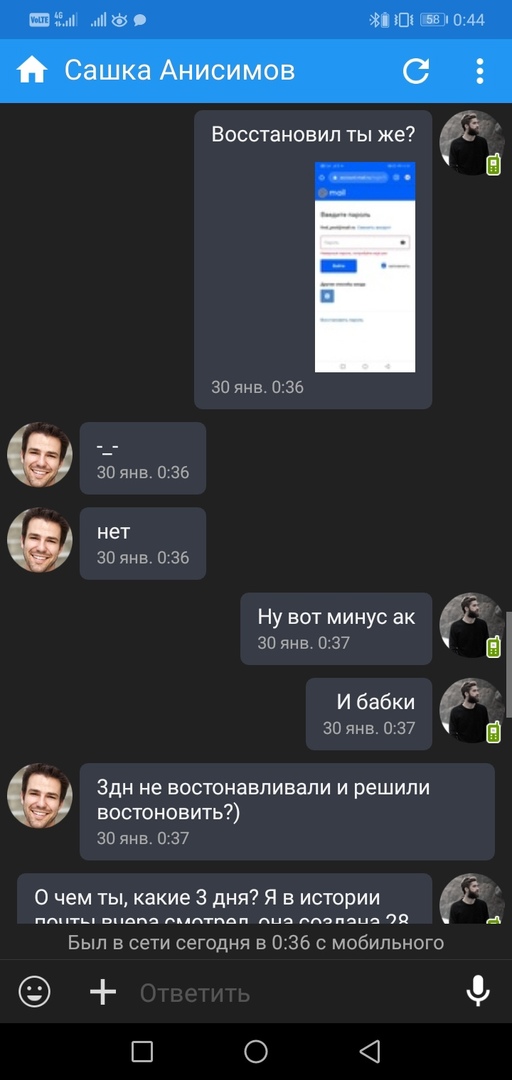Tap the plus attachment icon
Viewport: 512px width, 1080px height.
tap(103, 993)
